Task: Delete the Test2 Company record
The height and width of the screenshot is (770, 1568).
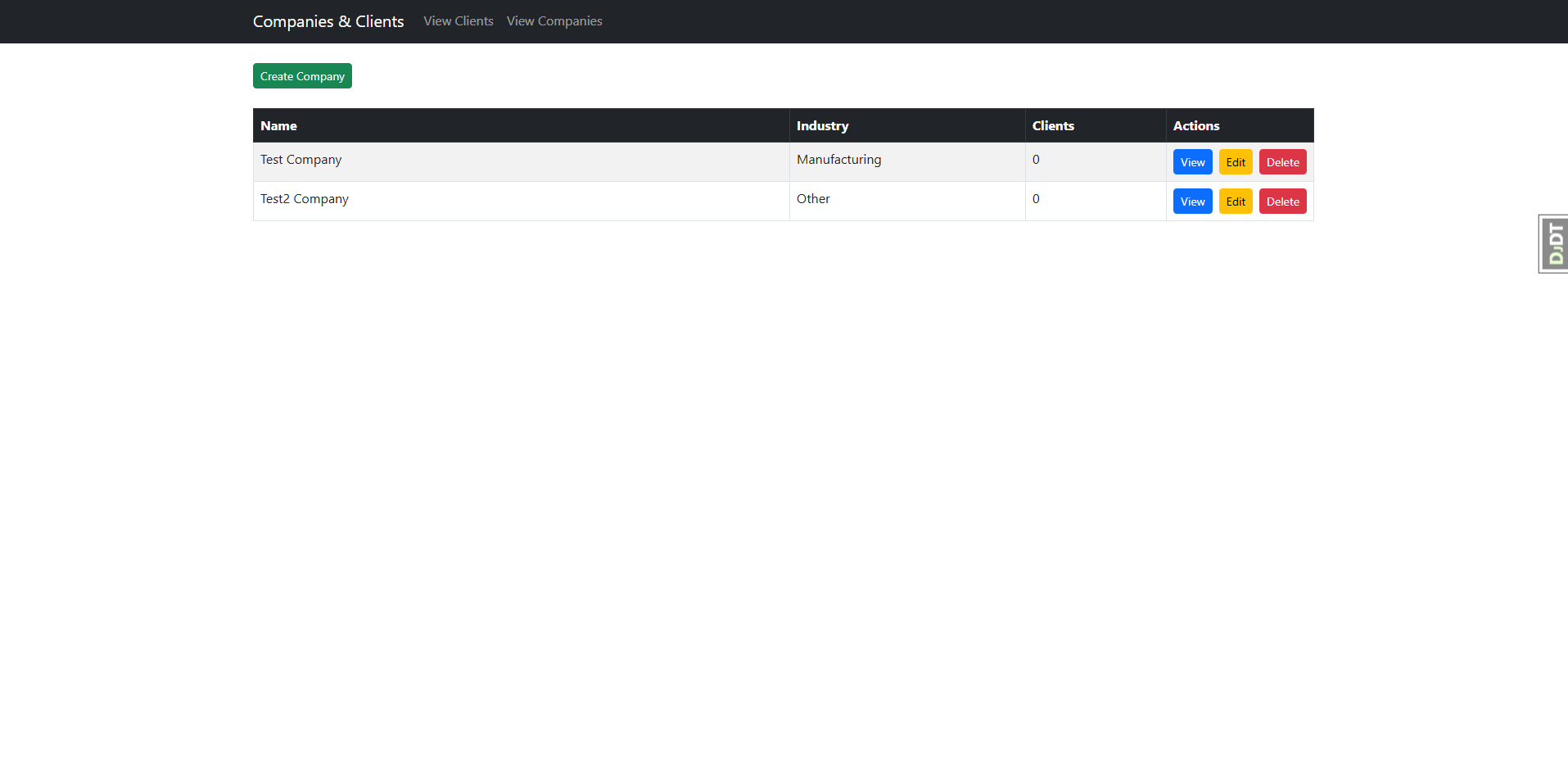Action: [x=1282, y=202]
